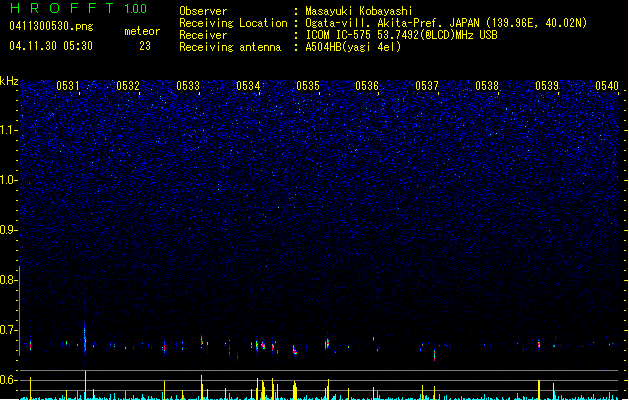Click the 0537 time marker
The height and width of the screenshot is (400, 629).
427,86
